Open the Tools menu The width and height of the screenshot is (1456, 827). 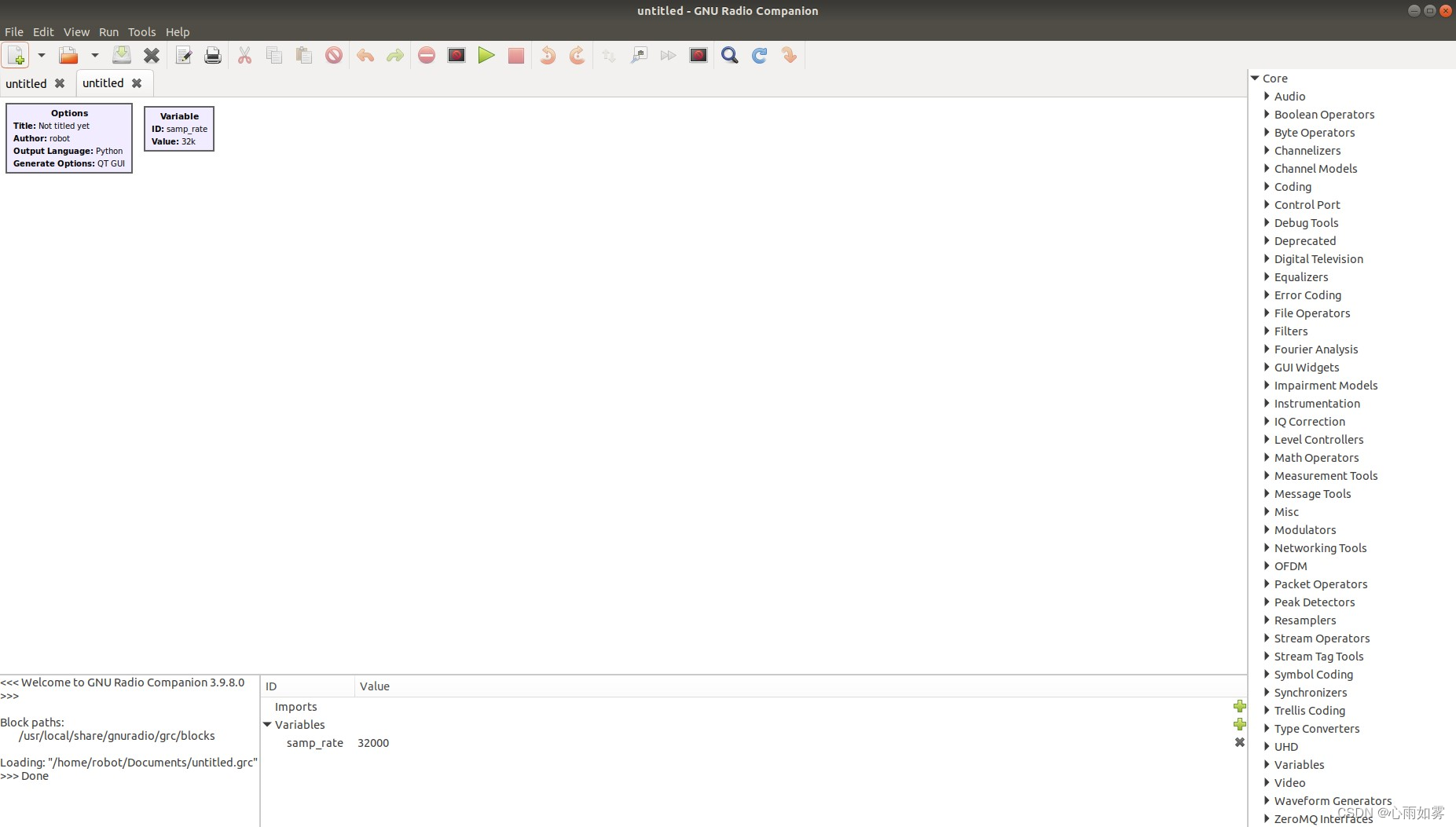tap(141, 32)
